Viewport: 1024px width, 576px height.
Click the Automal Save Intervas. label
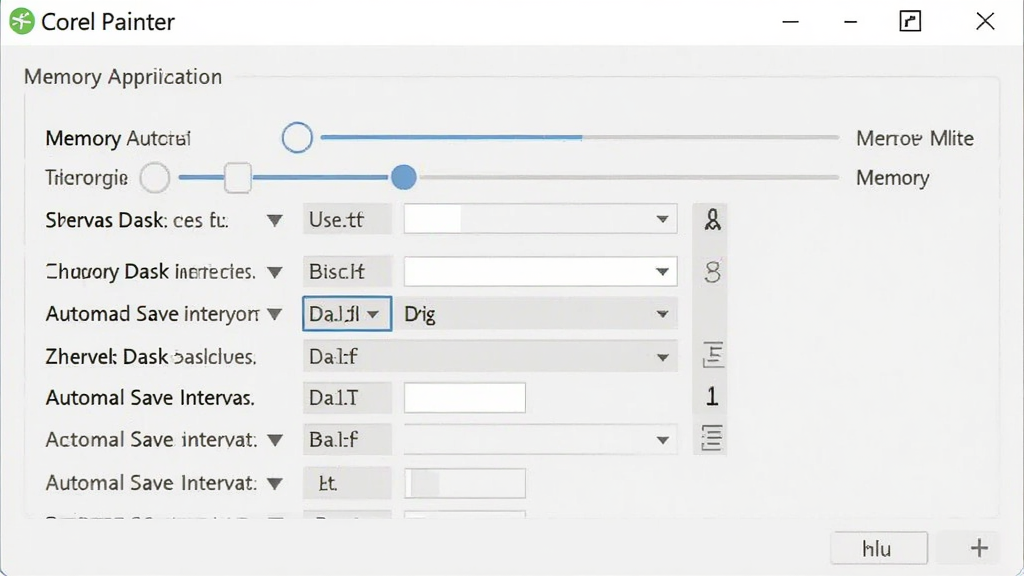click(x=150, y=398)
